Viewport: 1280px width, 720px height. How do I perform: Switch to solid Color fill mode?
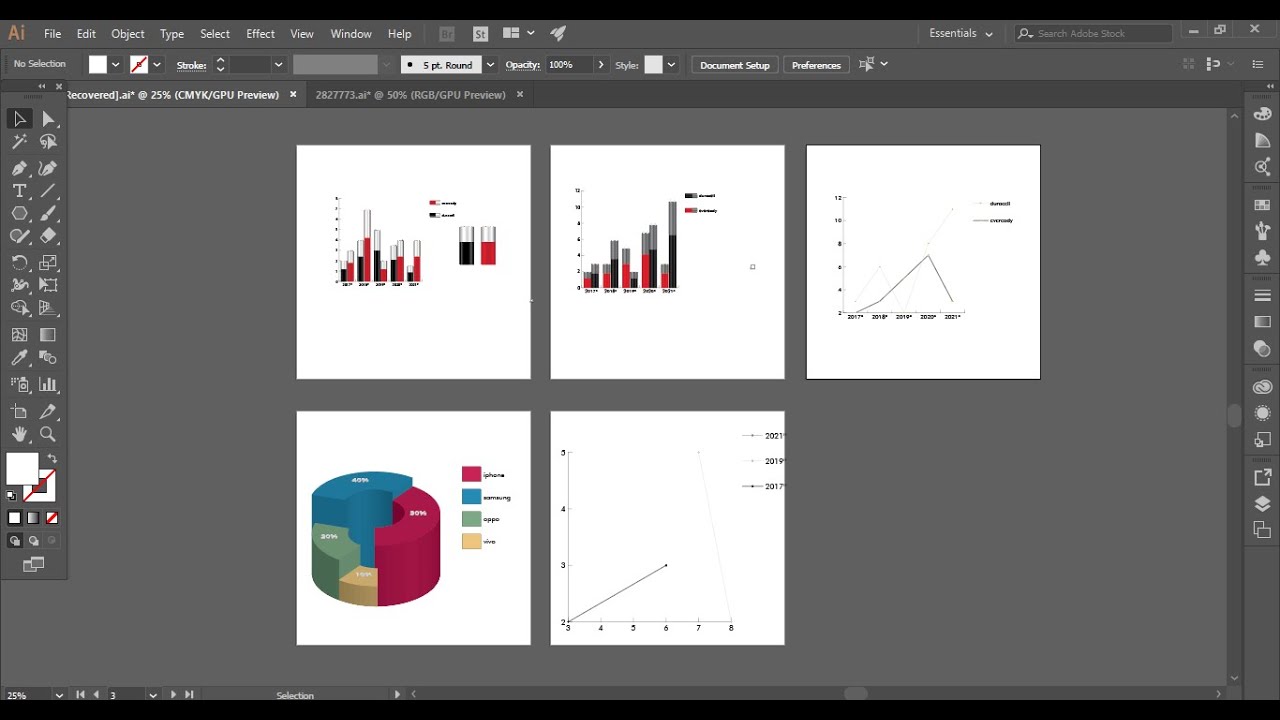14,518
